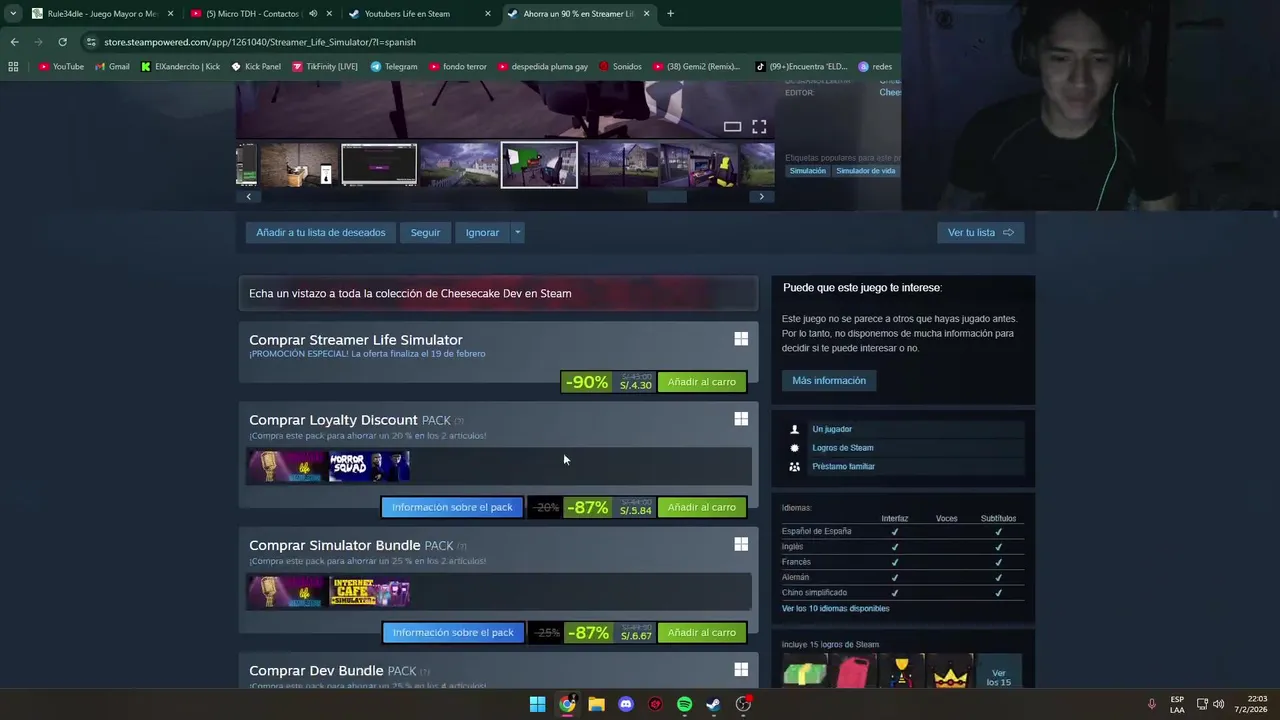Viewport: 1280px width, 720px height.
Task: View site information icon in address bar
Action: point(91,42)
